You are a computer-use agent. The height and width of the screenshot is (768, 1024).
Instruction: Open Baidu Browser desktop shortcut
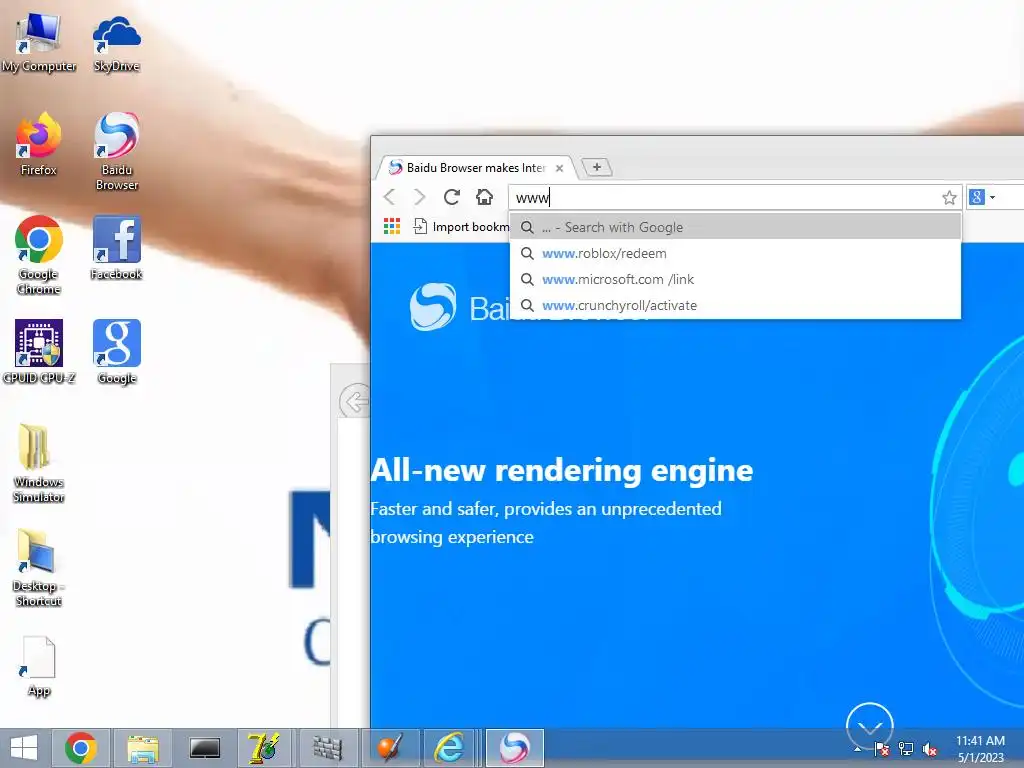[116, 152]
